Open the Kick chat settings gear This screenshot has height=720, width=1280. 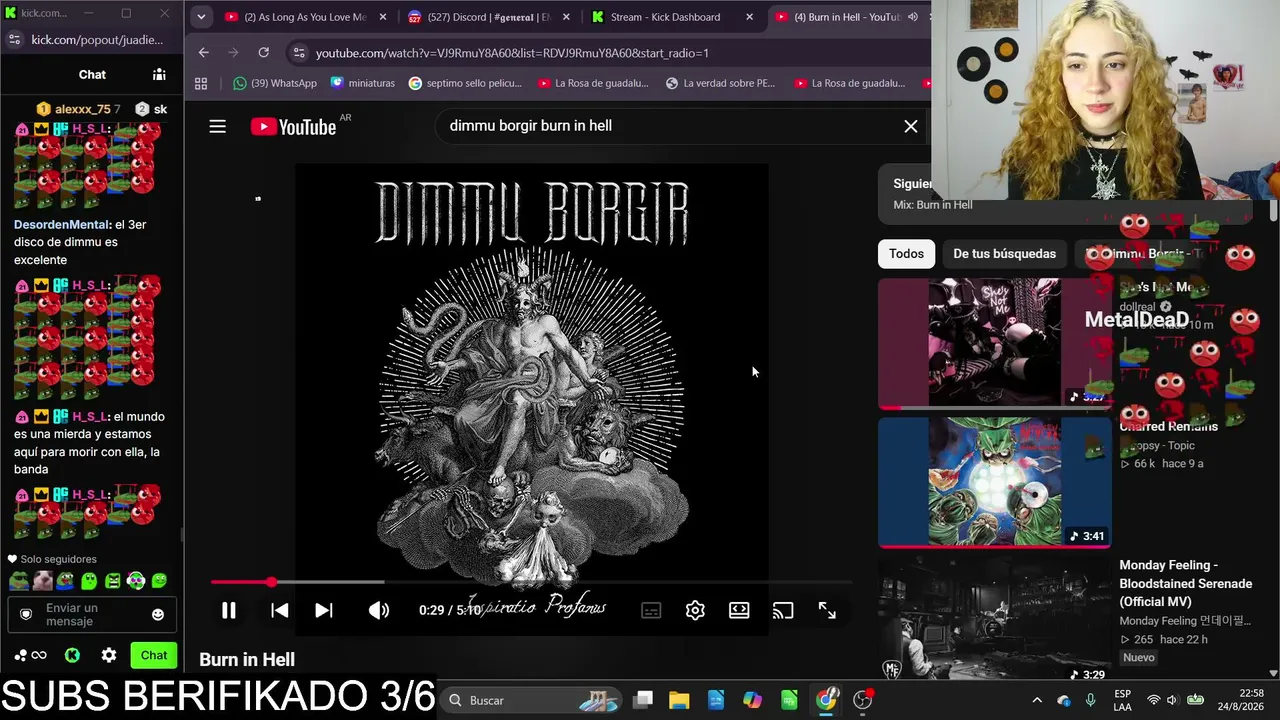click(109, 655)
